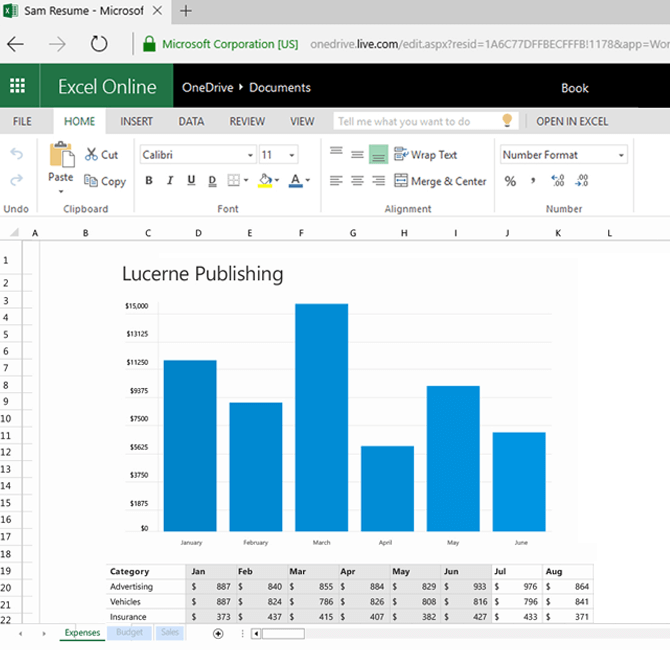Open the app launcher grid icon
Screen dimensions: 670x650
17,87
